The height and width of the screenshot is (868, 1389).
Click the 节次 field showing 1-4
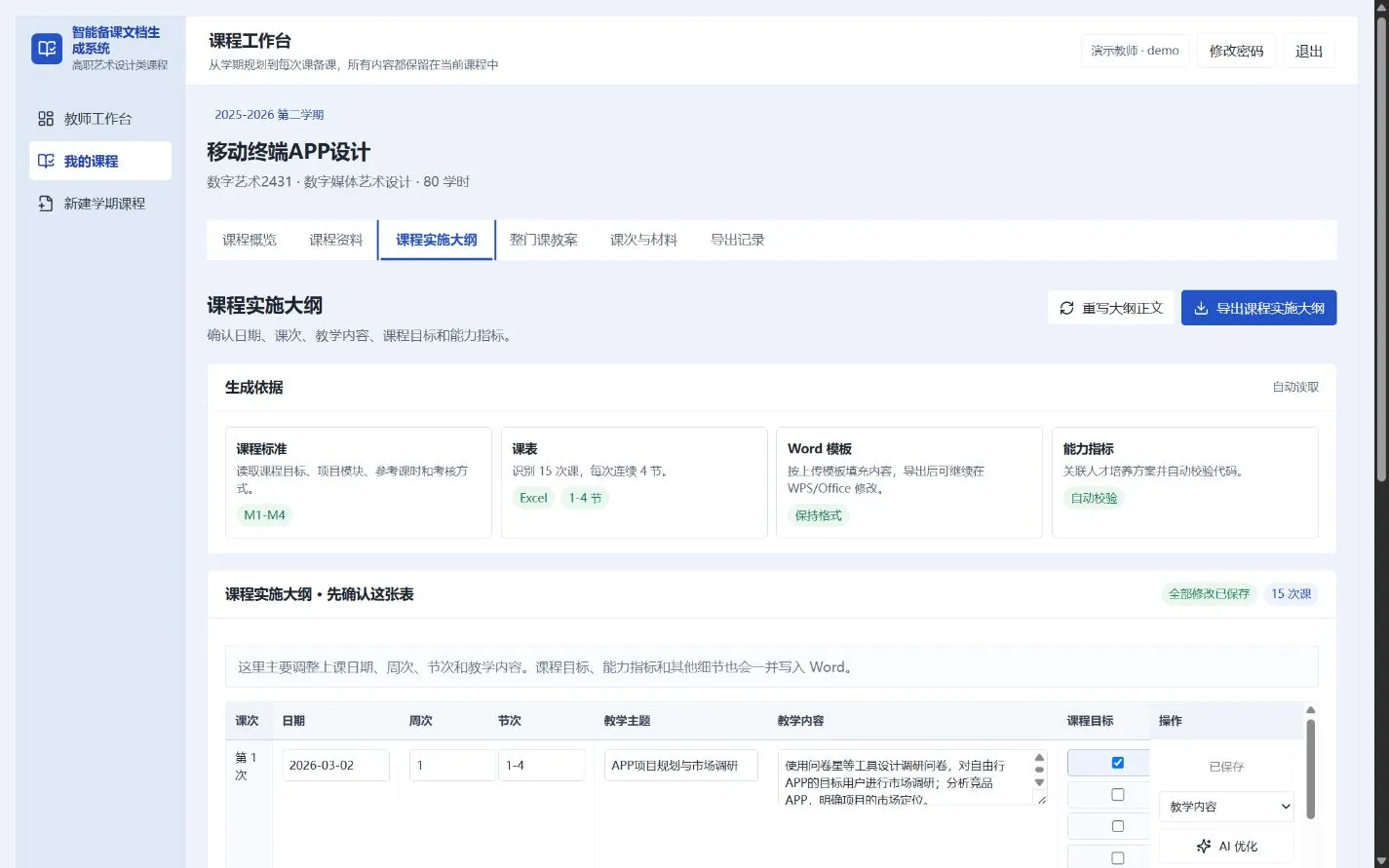click(541, 765)
